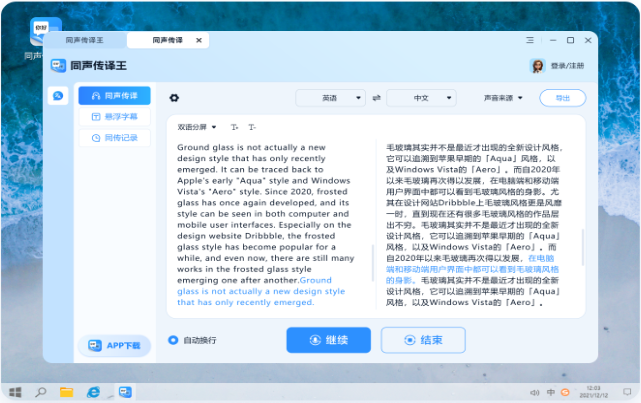641x403 pixels.
Task: Open the notification center icon
Action: tap(627, 392)
